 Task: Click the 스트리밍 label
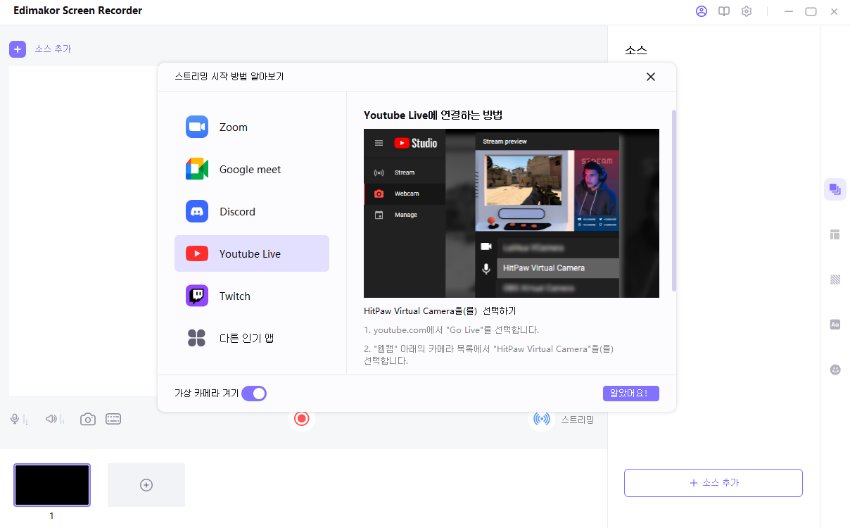[x=577, y=420]
